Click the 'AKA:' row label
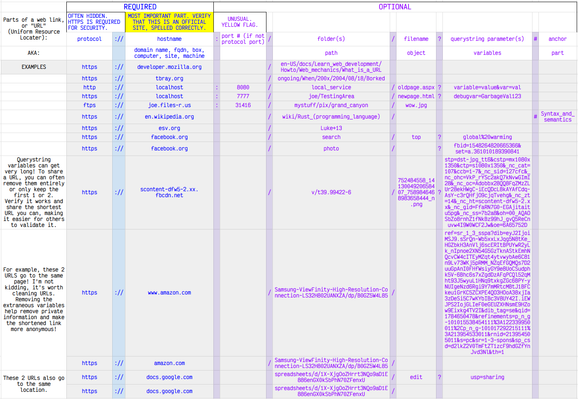The height and width of the screenshot is (399, 578). pyautogui.click(x=34, y=53)
